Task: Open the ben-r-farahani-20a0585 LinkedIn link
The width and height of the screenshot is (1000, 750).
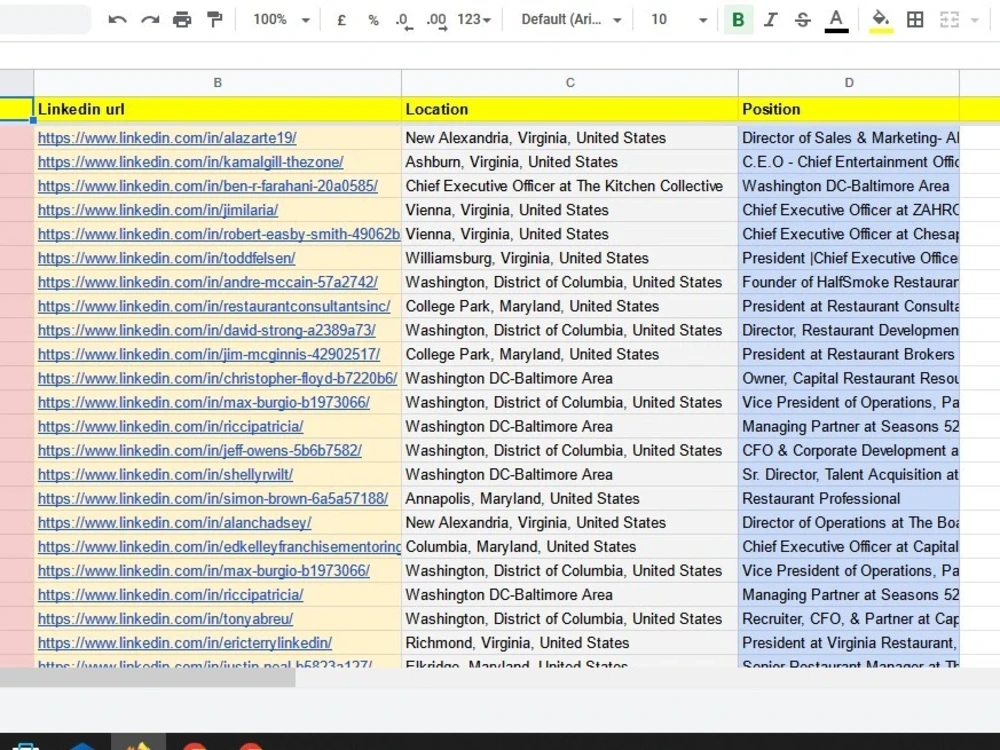Action: point(208,186)
